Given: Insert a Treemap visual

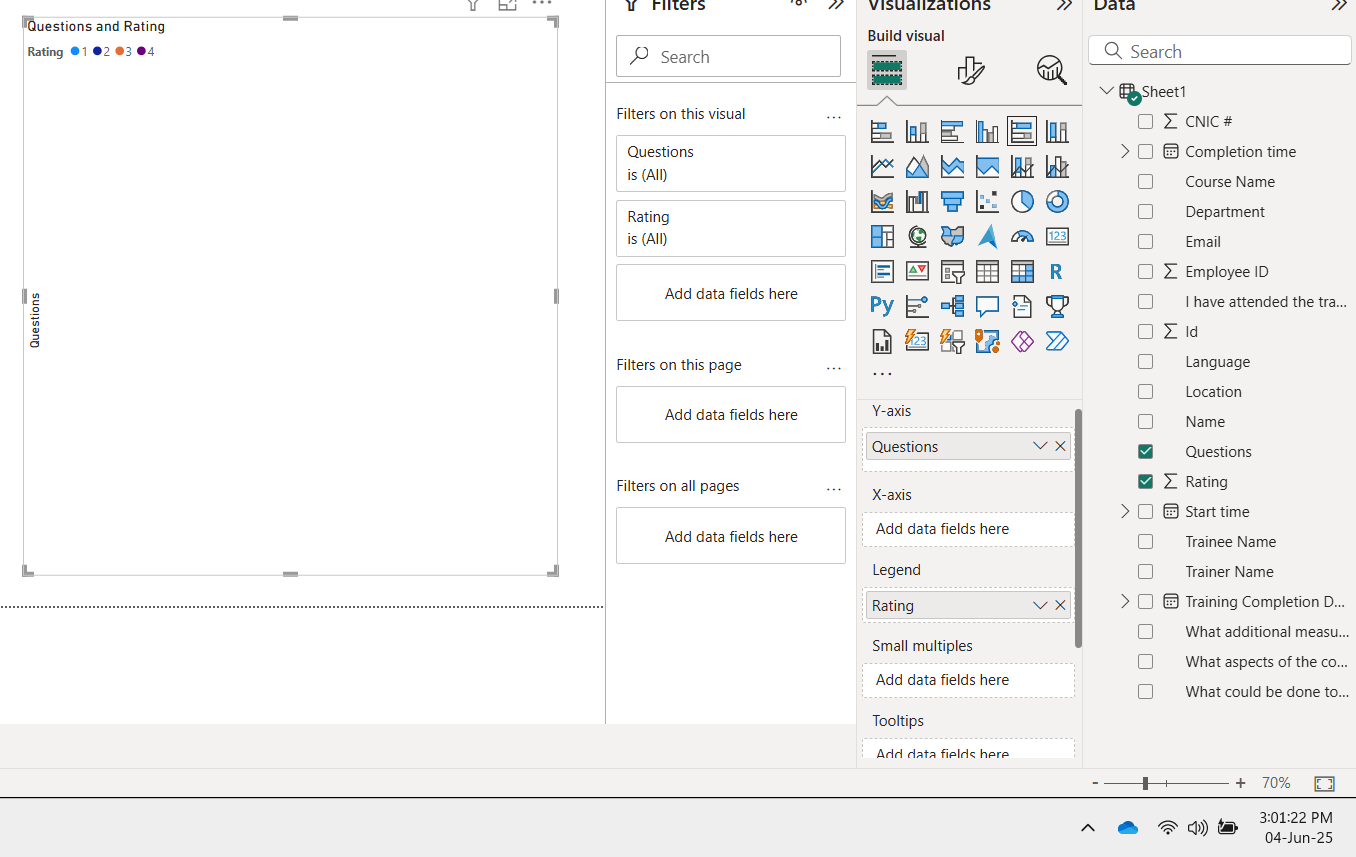Looking at the screenshot, I should pos(882,236).
